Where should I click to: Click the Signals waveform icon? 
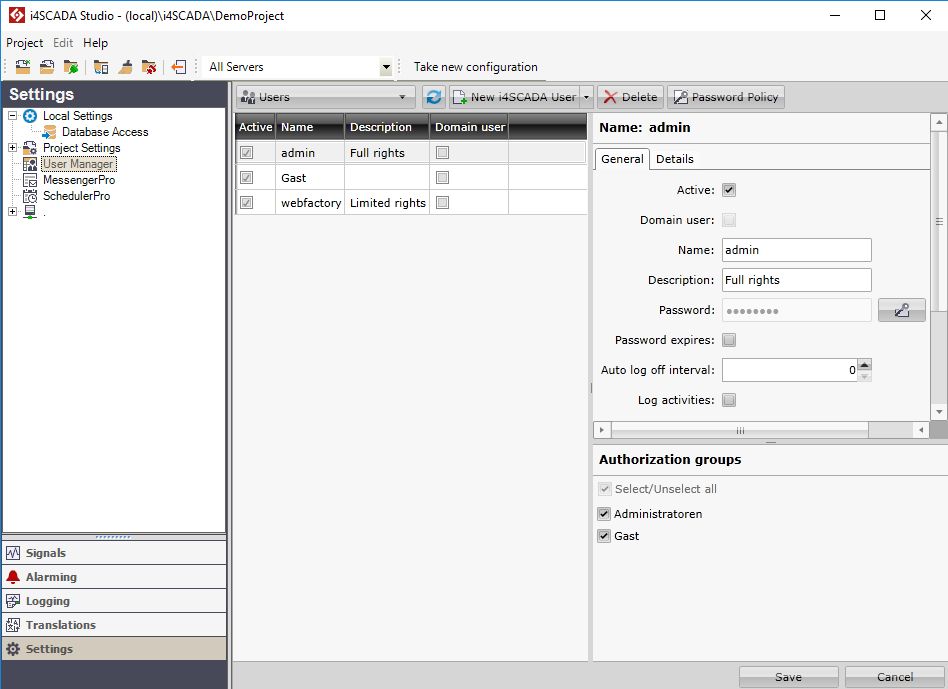13,552
